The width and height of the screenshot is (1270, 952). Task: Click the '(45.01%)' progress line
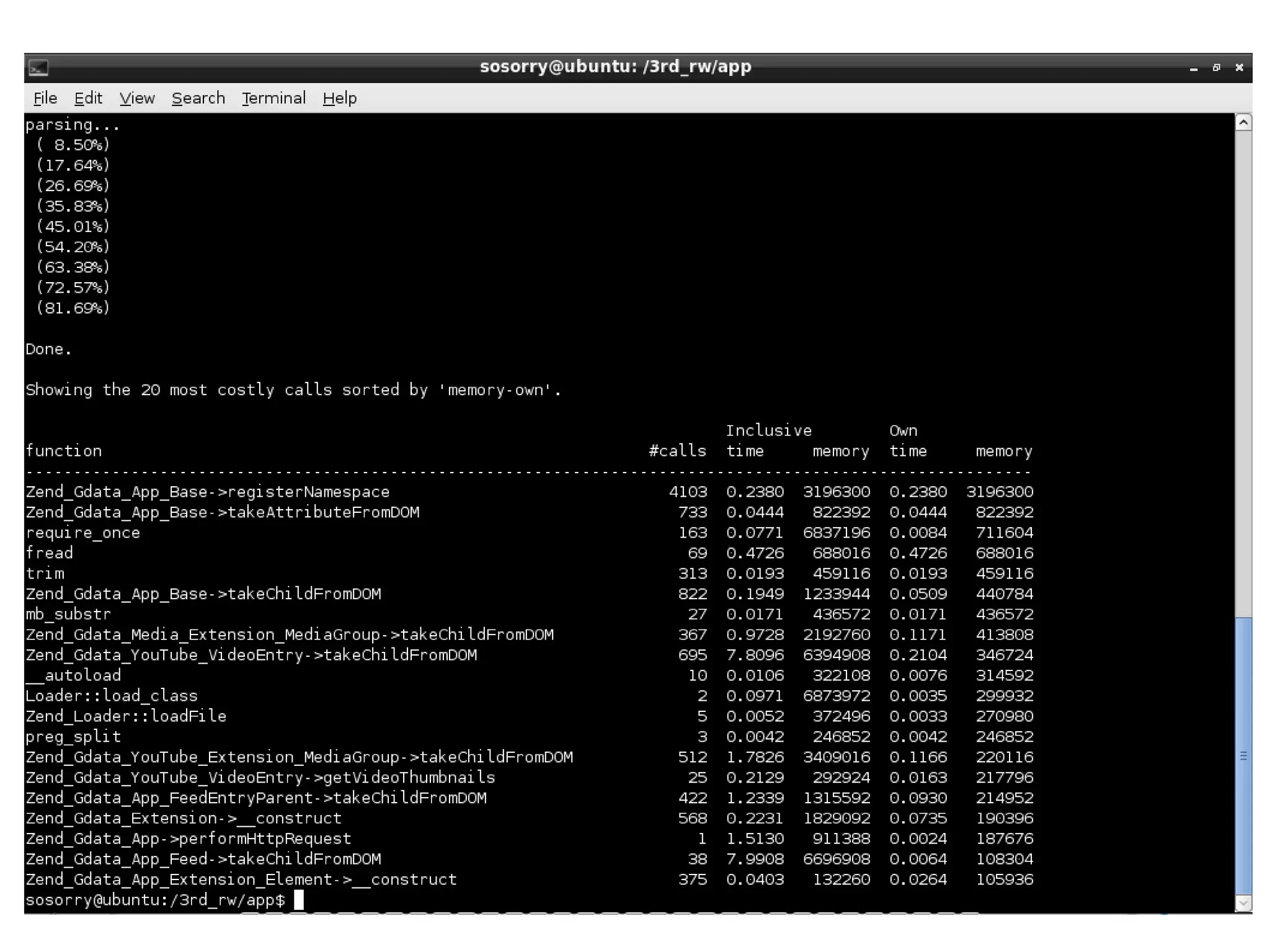coord(73,226)
